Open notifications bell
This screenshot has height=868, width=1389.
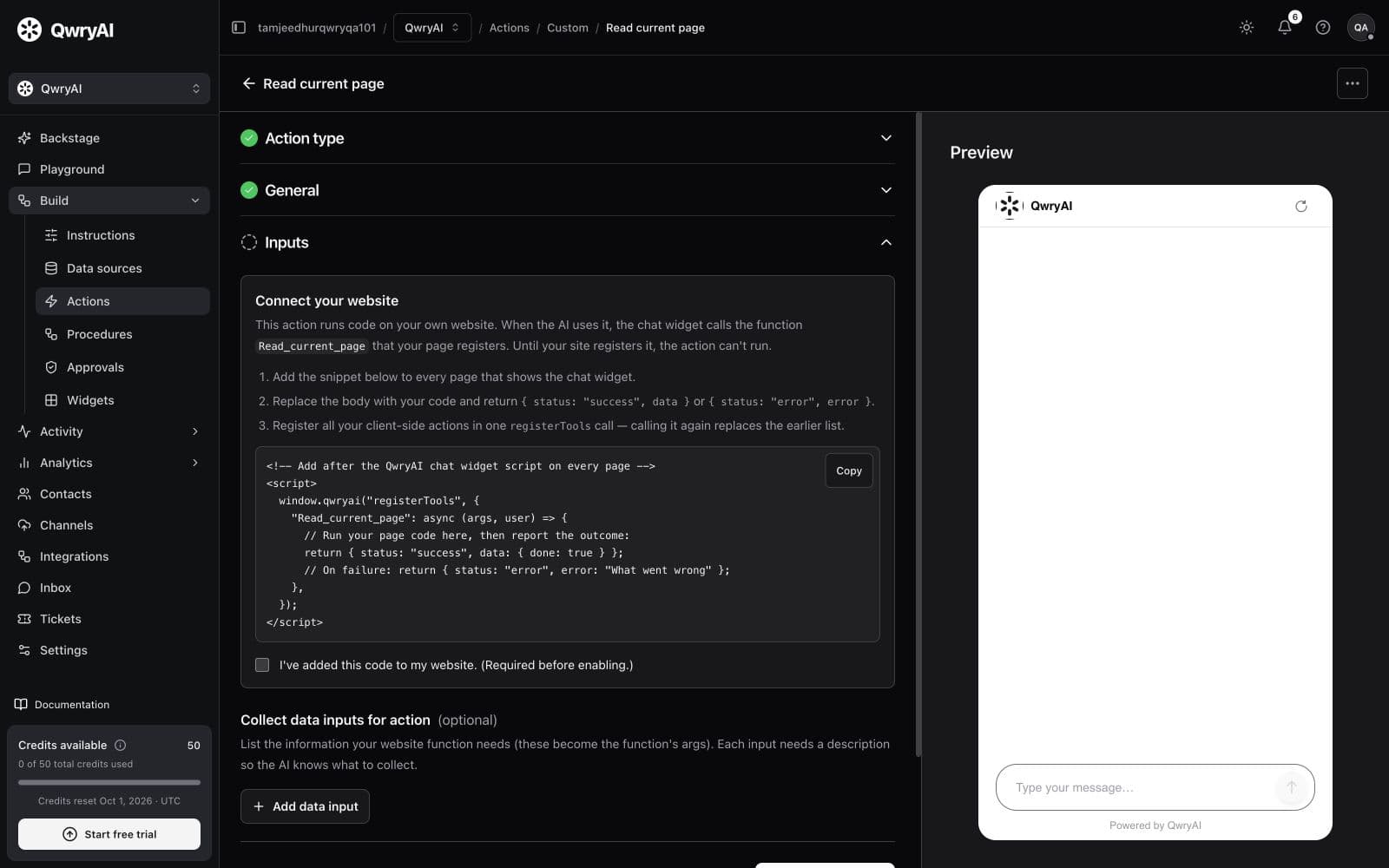(1285, 28)
